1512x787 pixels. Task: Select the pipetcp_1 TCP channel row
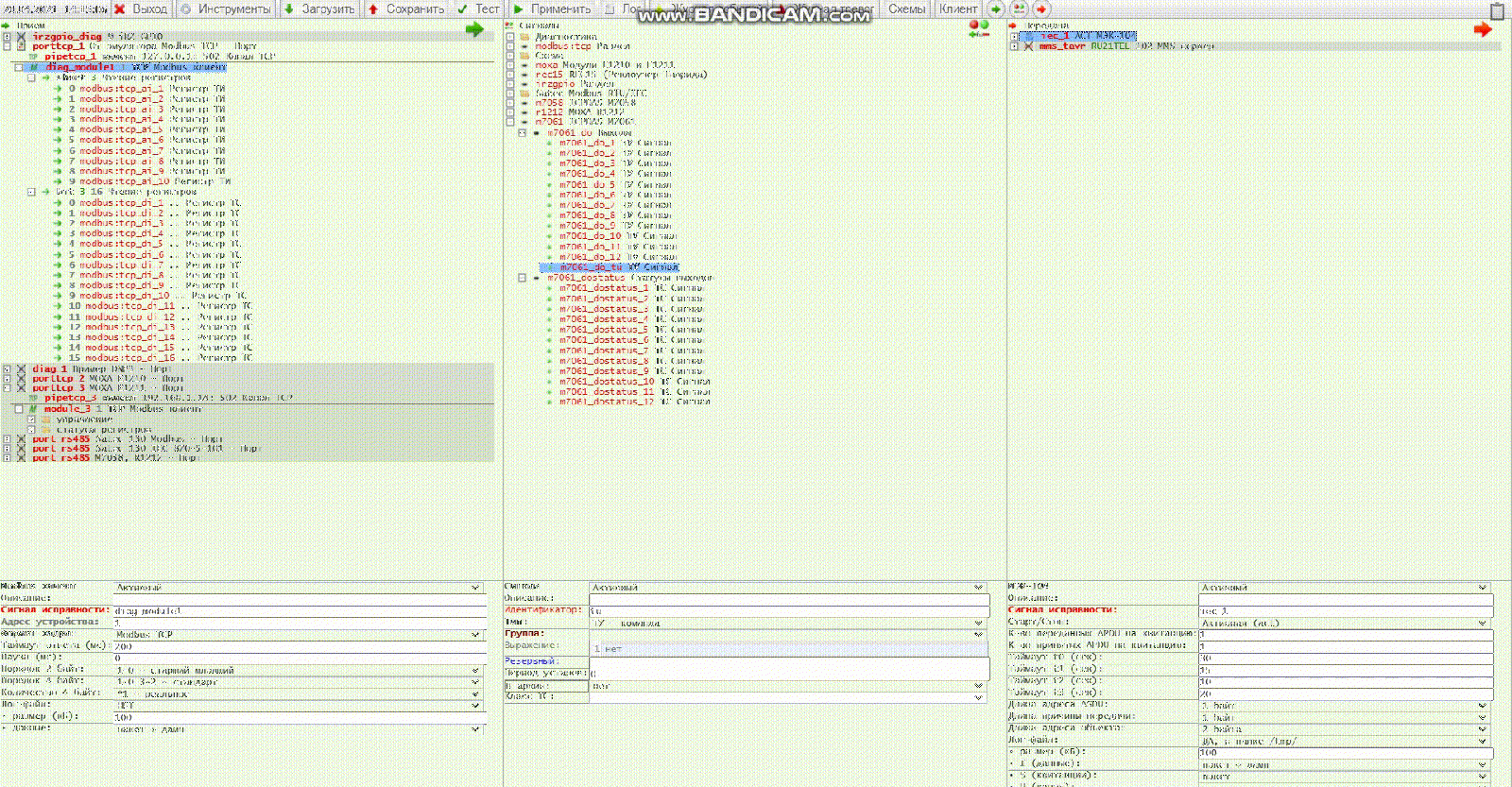[152, 56]
